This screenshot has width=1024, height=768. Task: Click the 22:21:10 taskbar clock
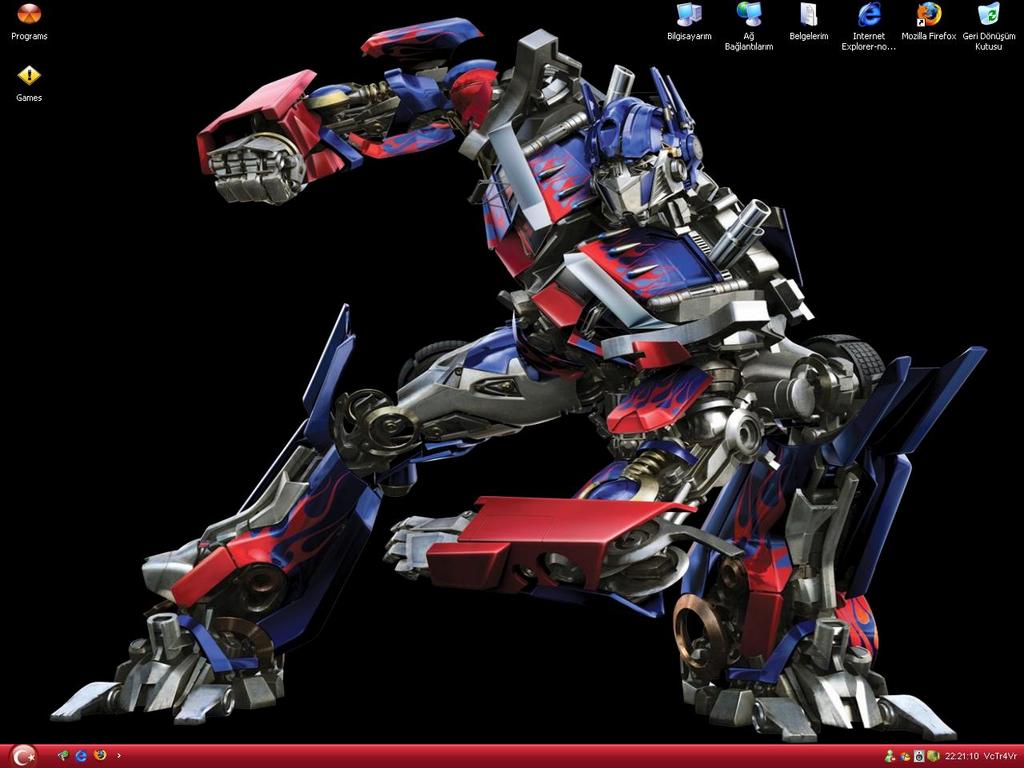point(961,756)
